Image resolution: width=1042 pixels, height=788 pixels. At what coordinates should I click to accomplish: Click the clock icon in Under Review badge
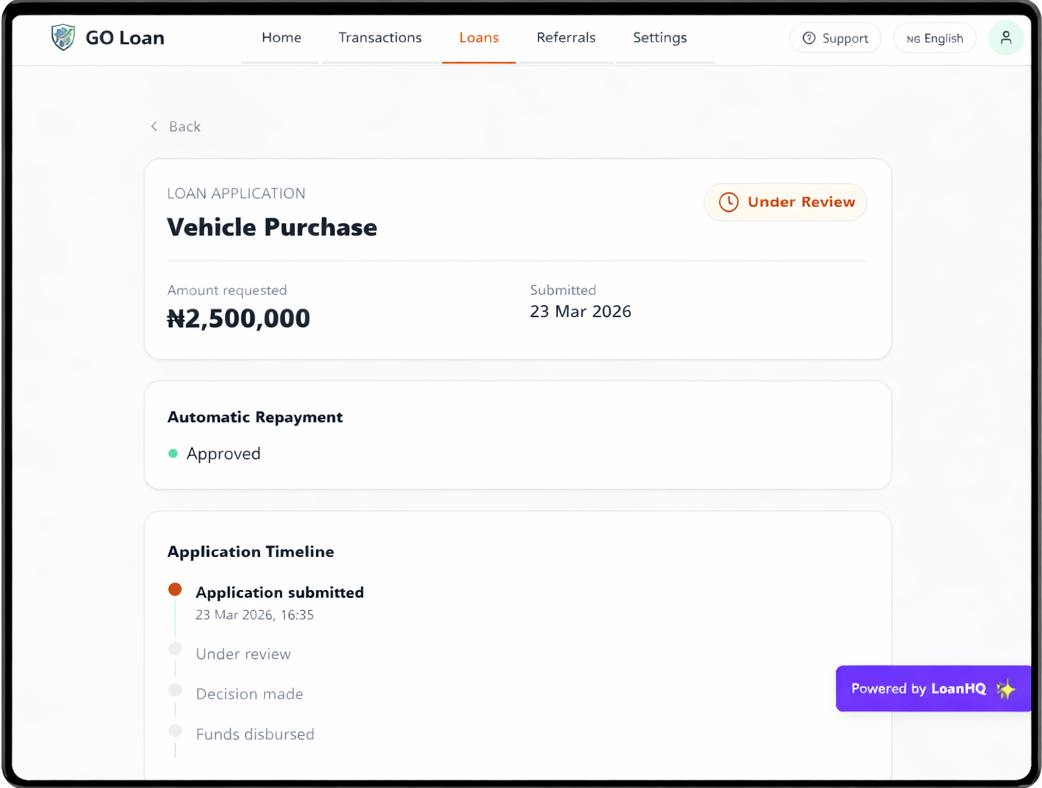click(728, 202)
